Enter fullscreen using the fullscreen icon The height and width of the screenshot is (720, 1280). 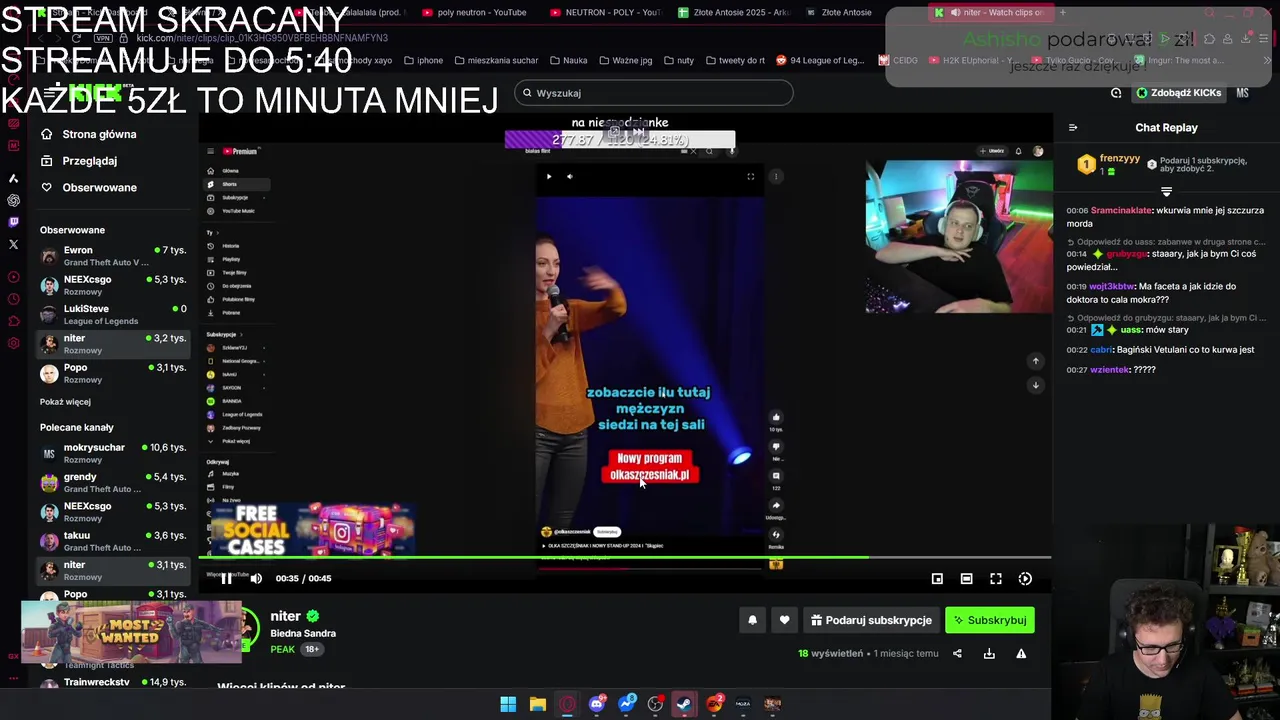(996, 578)
